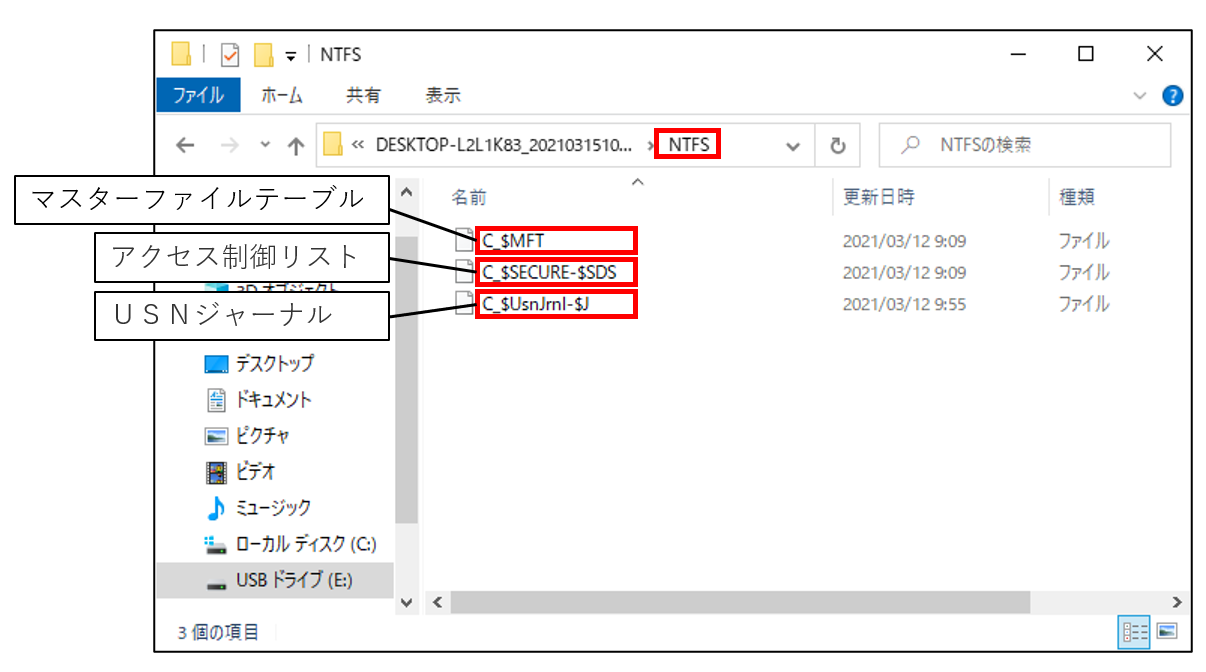Click the DESKTOP-L2L1K83 breadcrumb segment
Screen dimensions: 1206x672
(x=504, y=145)
